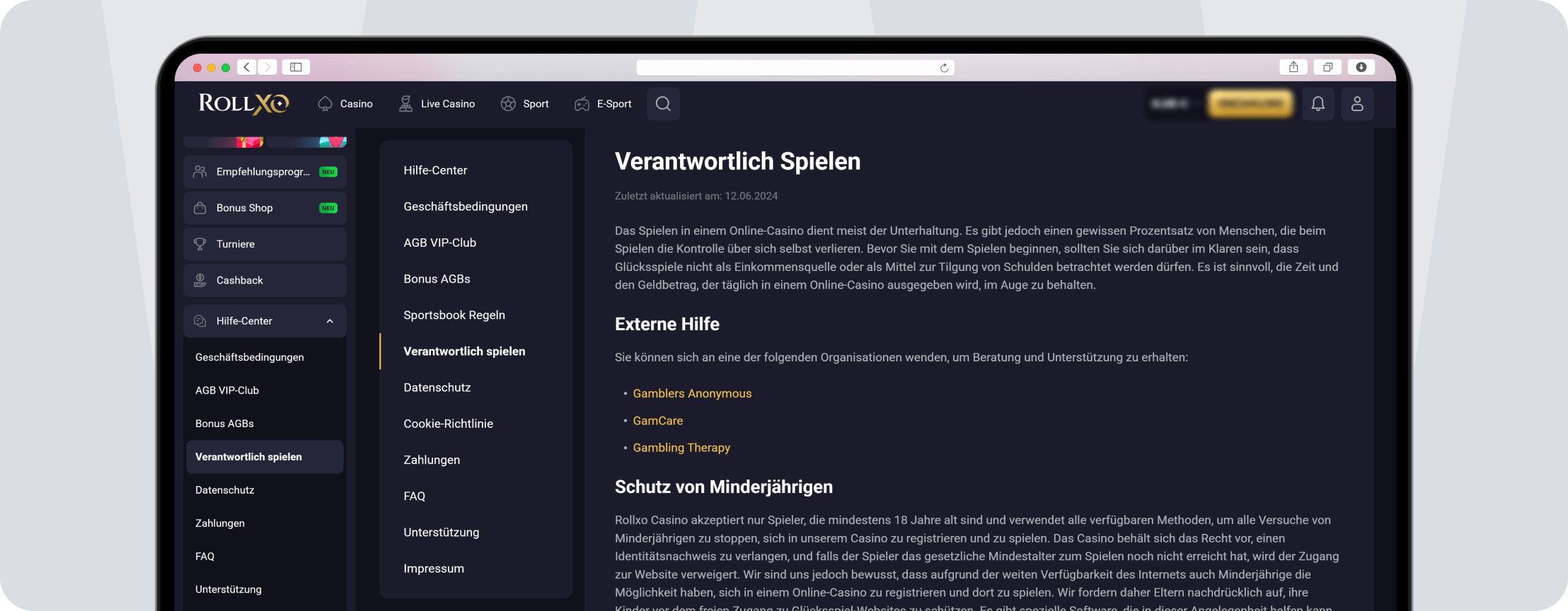Go forward using browser forward arrow
The height and width of the screenshot is (611, 1568).
click(x=267, y=67)
